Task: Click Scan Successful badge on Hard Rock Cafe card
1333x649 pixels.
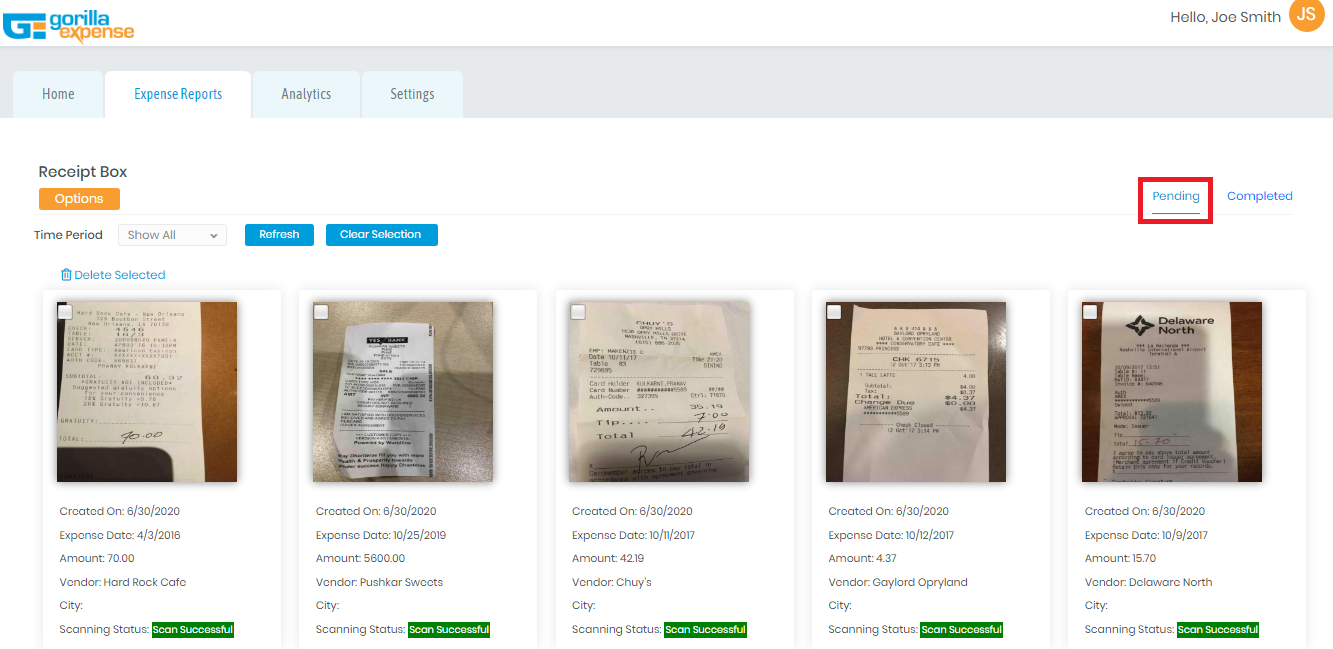Action: (x=192, y=630)
